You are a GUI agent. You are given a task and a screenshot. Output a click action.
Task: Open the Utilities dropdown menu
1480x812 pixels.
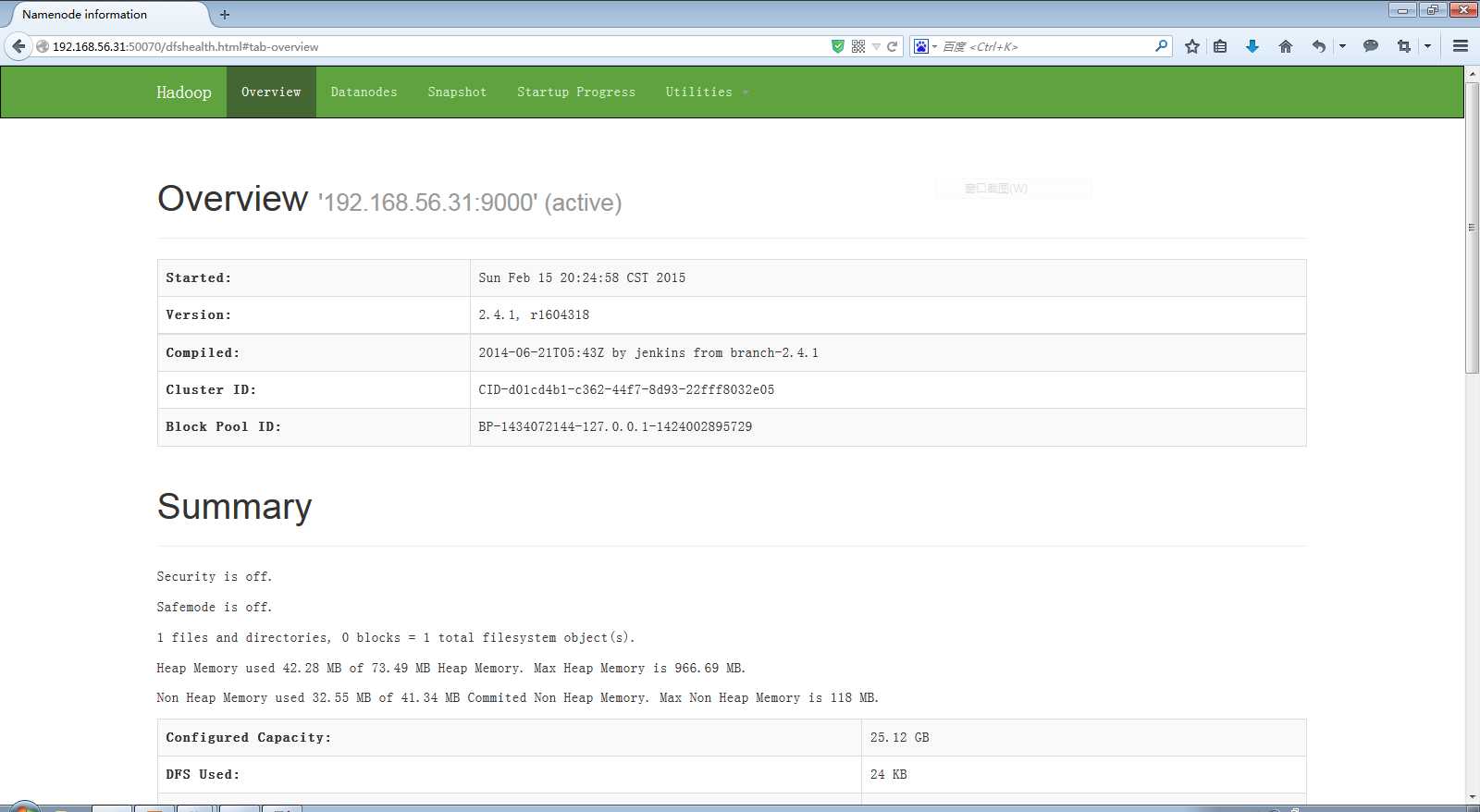[707, 92]
